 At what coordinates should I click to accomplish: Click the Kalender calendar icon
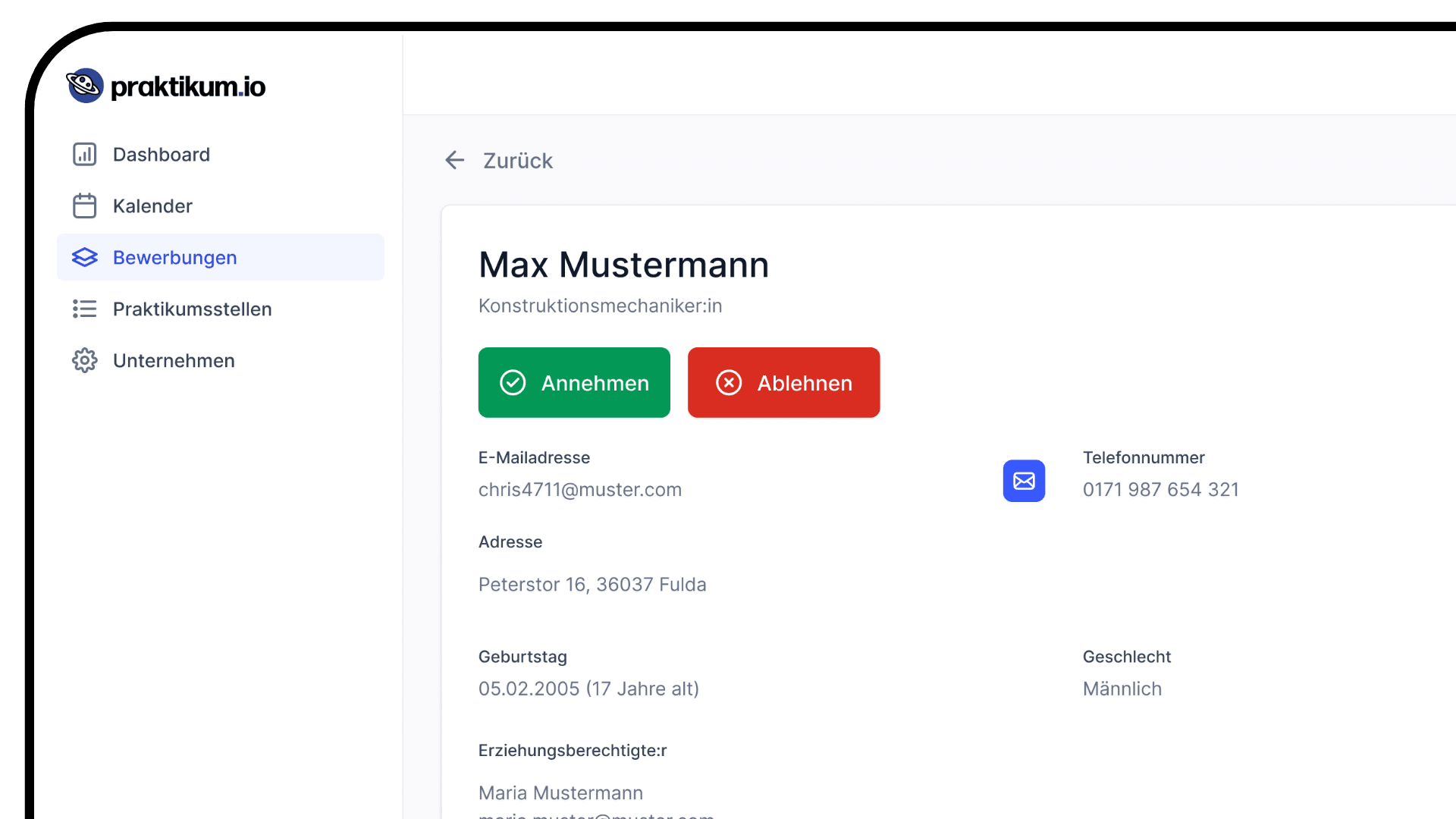pos(84,206)
